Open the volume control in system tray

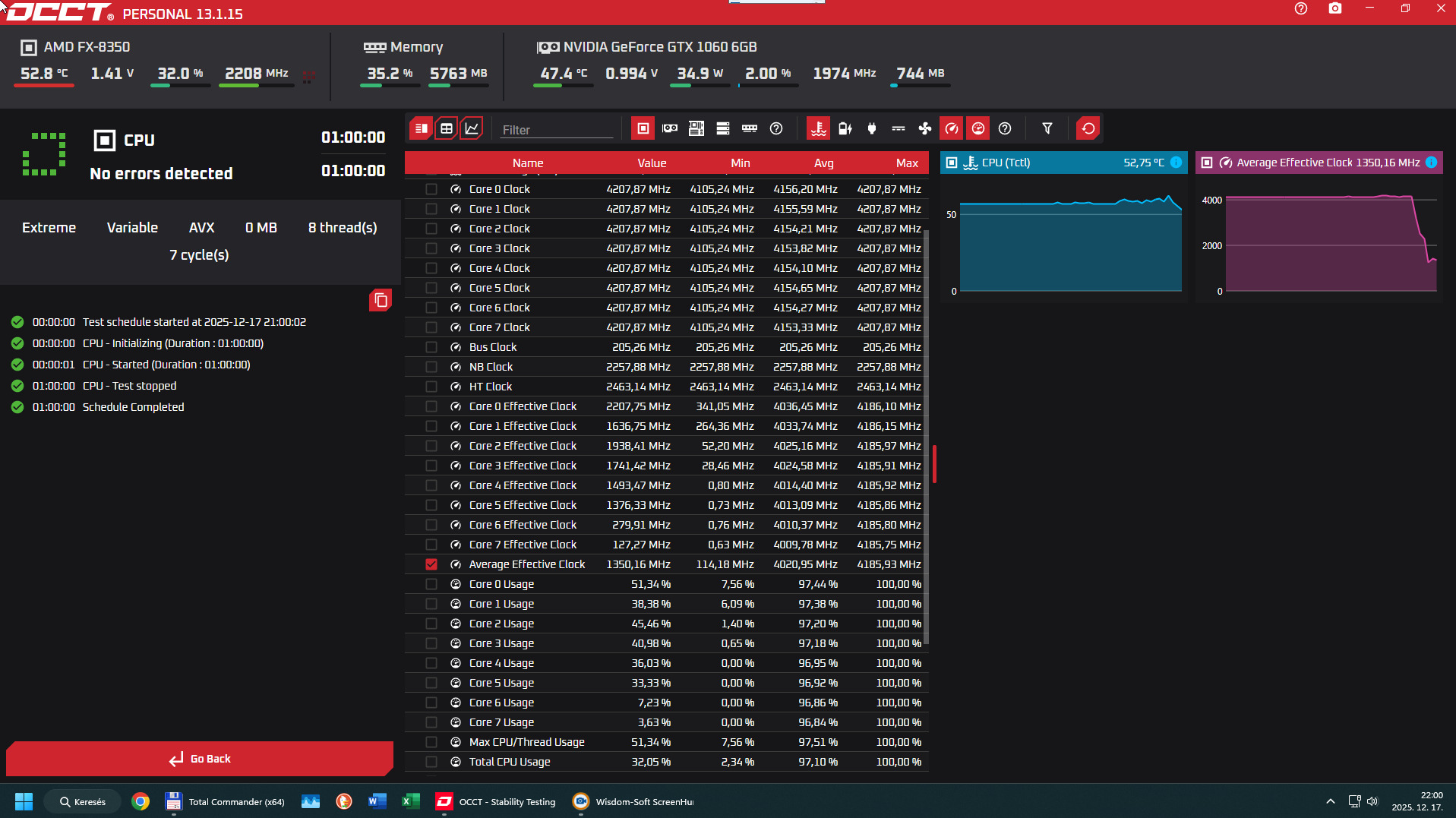1372,801
